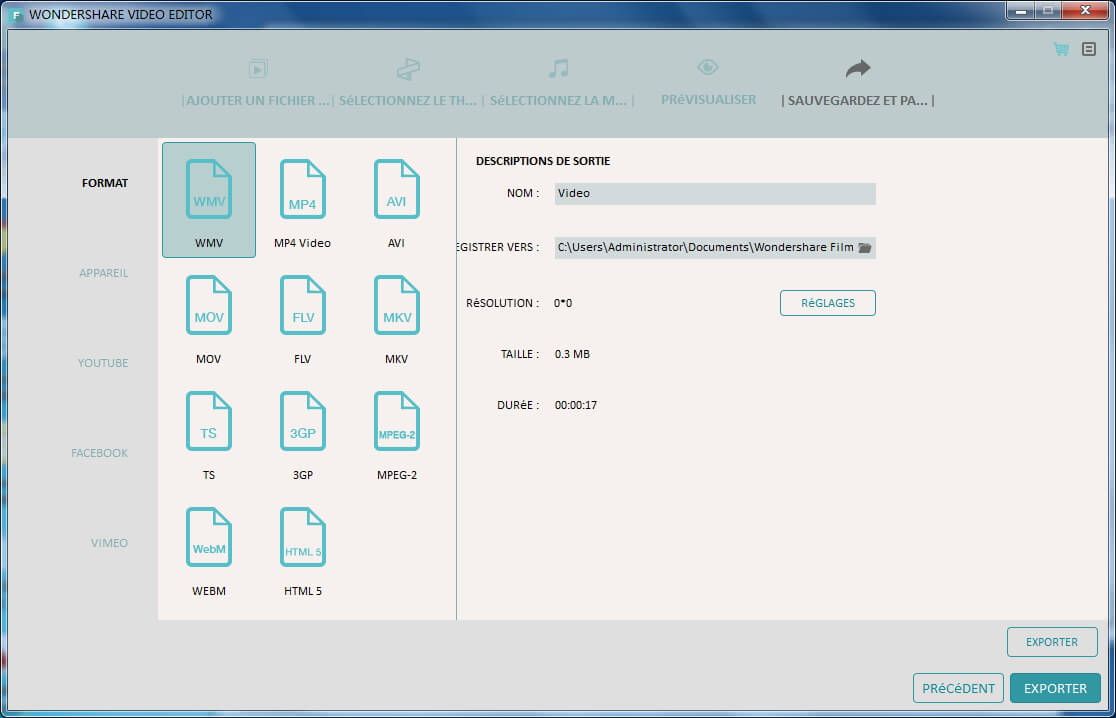Open the shopping cart icon

pyautogui.click(x=1061, y=49)
